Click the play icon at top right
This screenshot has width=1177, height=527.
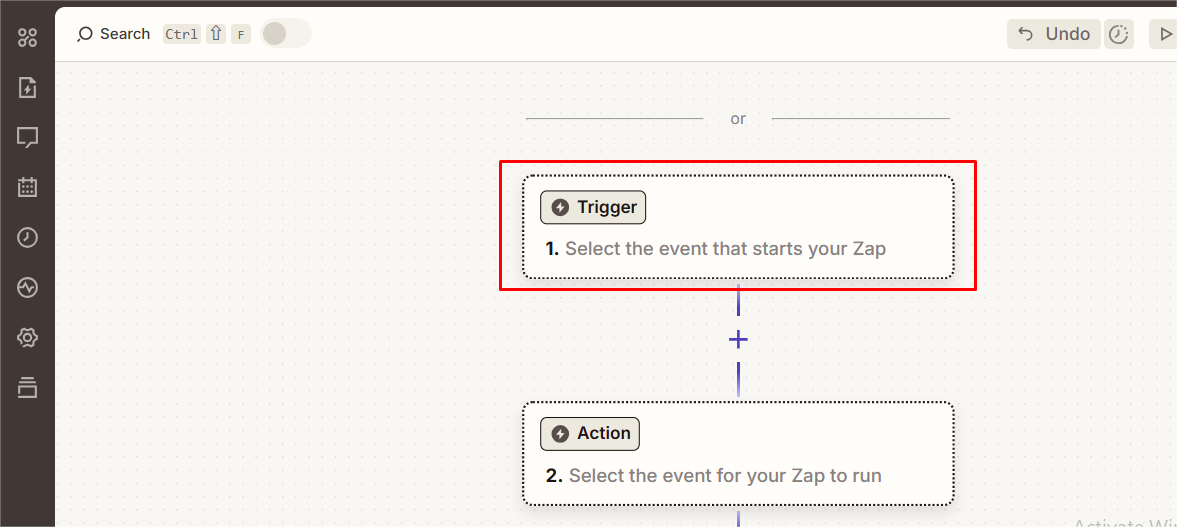pos(1164,34)
